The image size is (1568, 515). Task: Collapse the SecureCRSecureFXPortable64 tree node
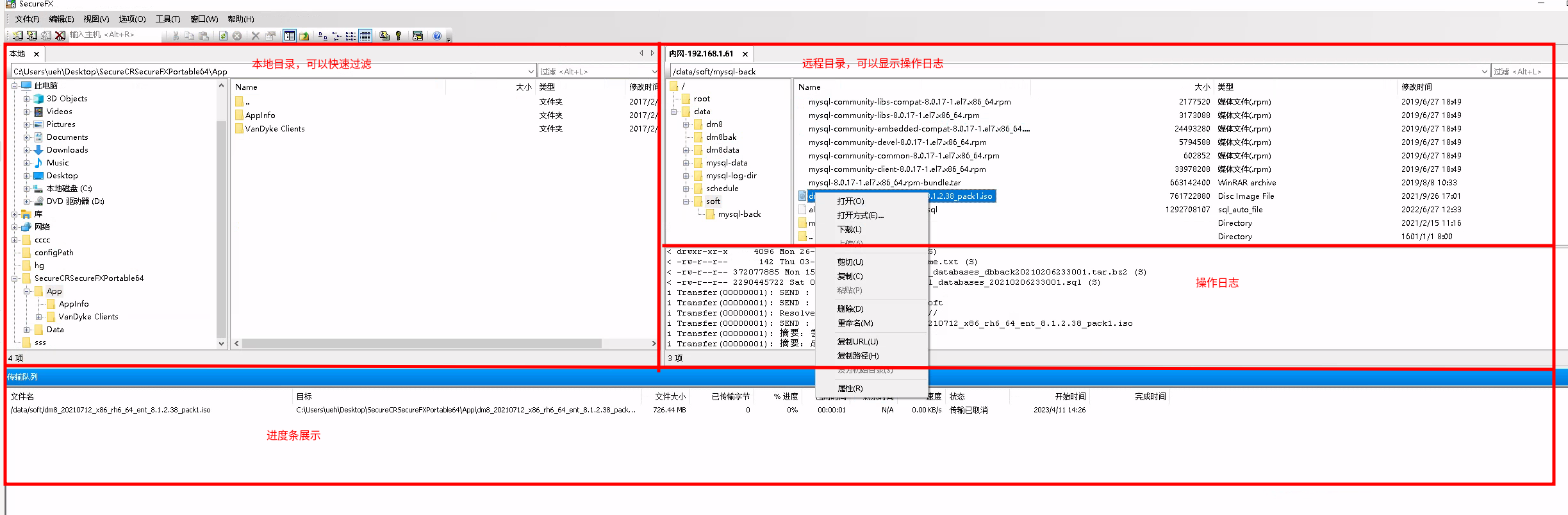click(x=15, y=278)
